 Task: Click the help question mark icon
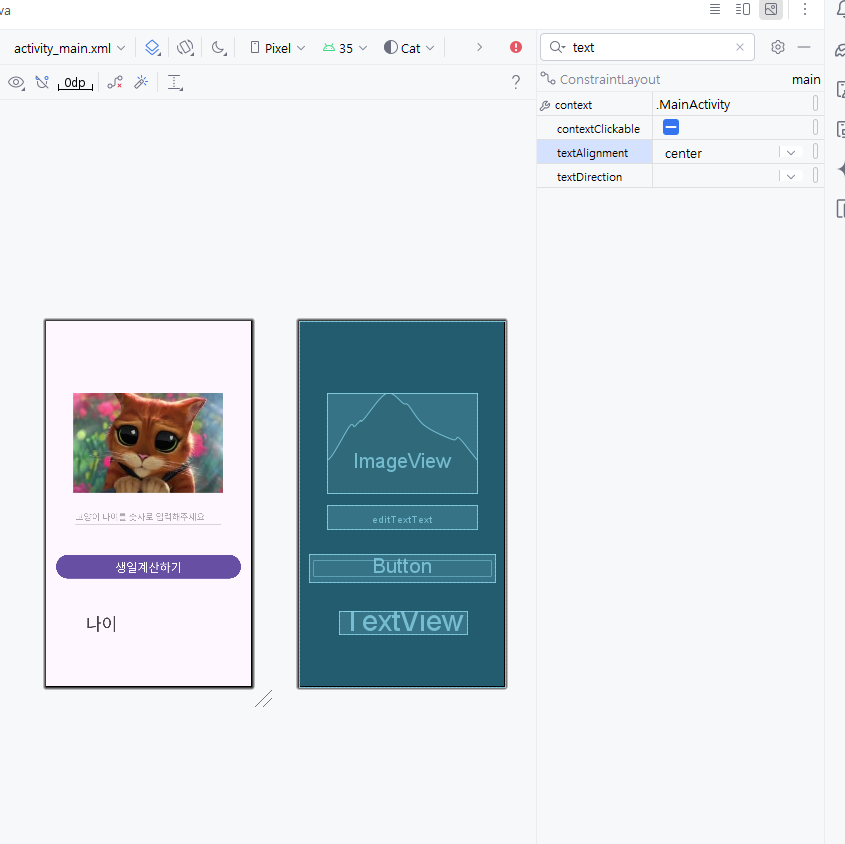click(516, 82)
